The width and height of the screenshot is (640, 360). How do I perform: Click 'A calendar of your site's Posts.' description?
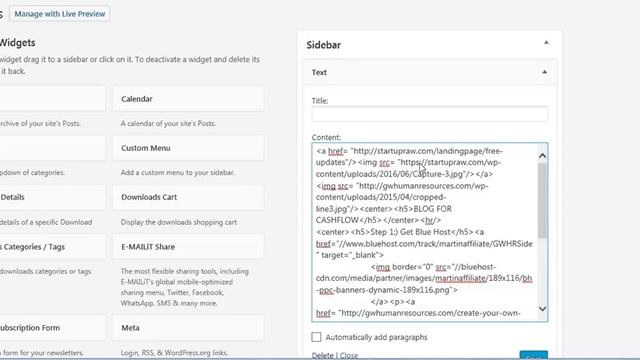[168, 123]
